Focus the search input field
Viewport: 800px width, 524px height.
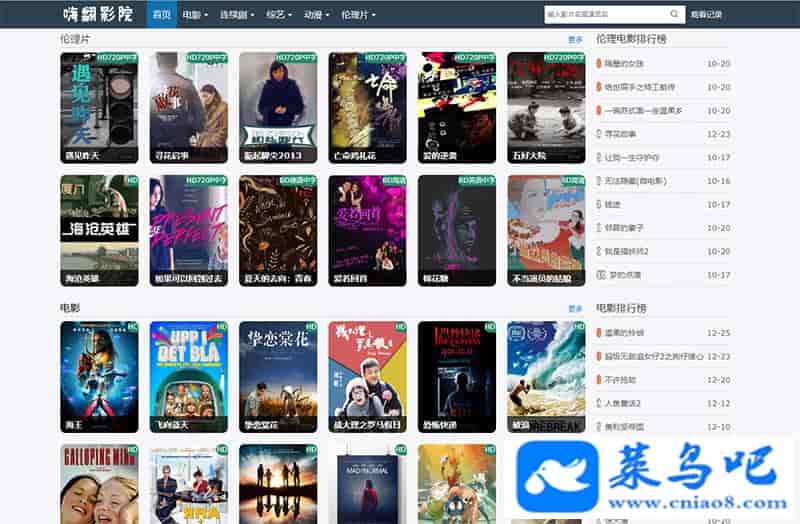point(606,15)
